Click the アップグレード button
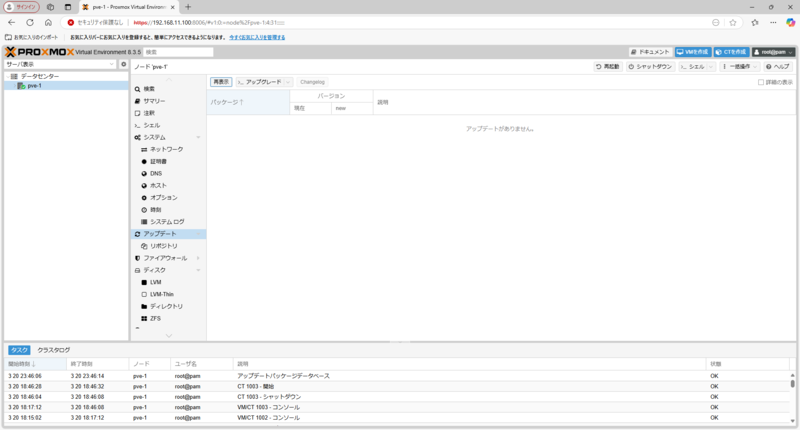This screenshot has height=430, width=800. (x=259, y=82)
